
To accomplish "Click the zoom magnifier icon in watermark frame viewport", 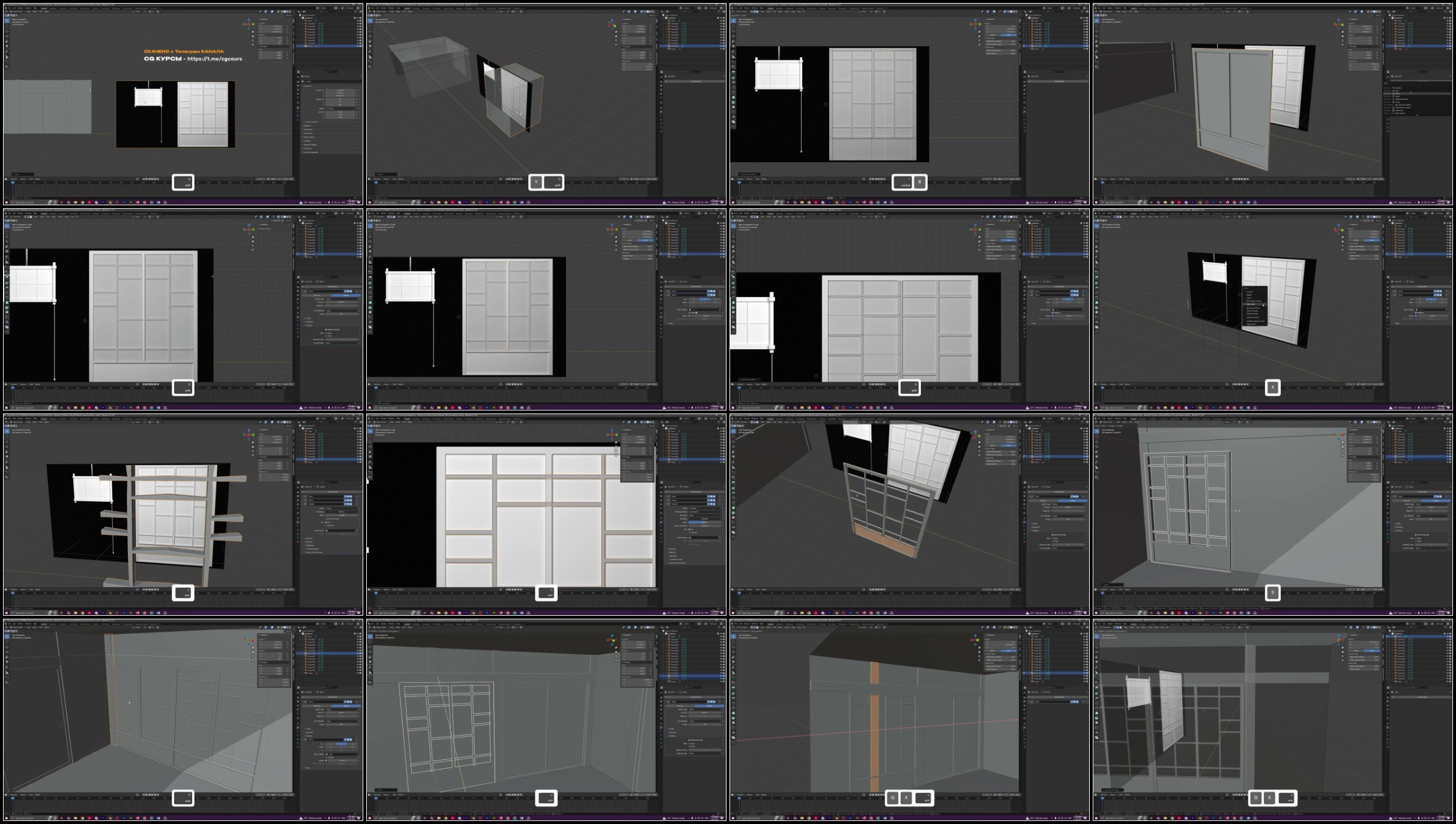I will (x=253, y=32).
